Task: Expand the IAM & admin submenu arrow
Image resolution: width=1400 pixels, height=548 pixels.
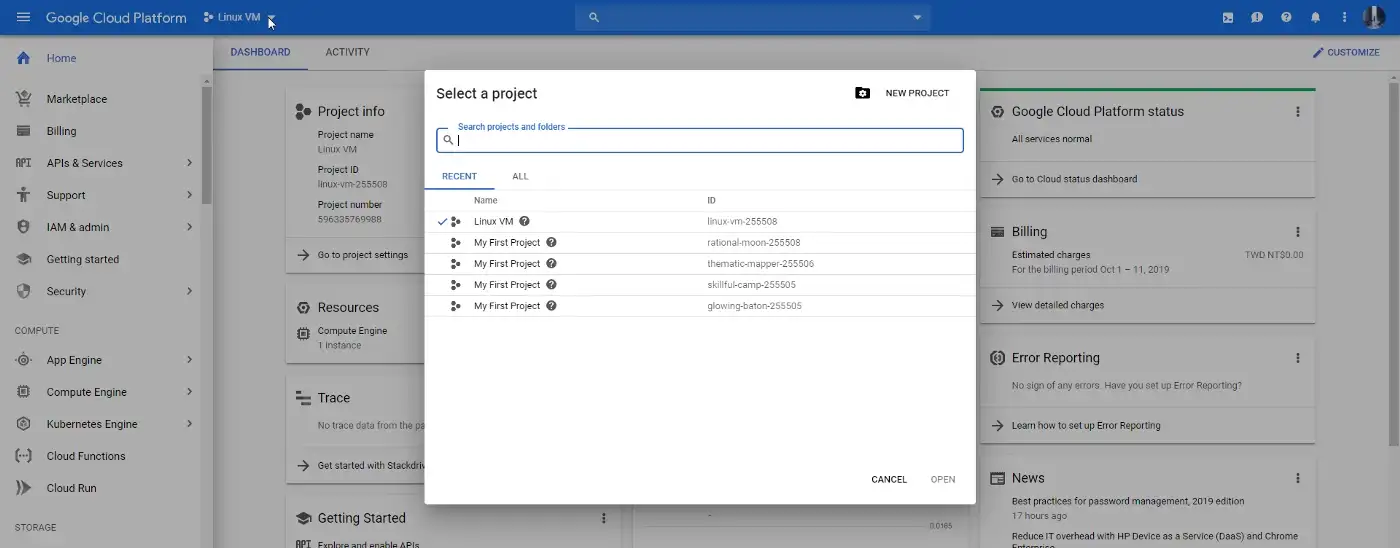Action: click(189, 227)
